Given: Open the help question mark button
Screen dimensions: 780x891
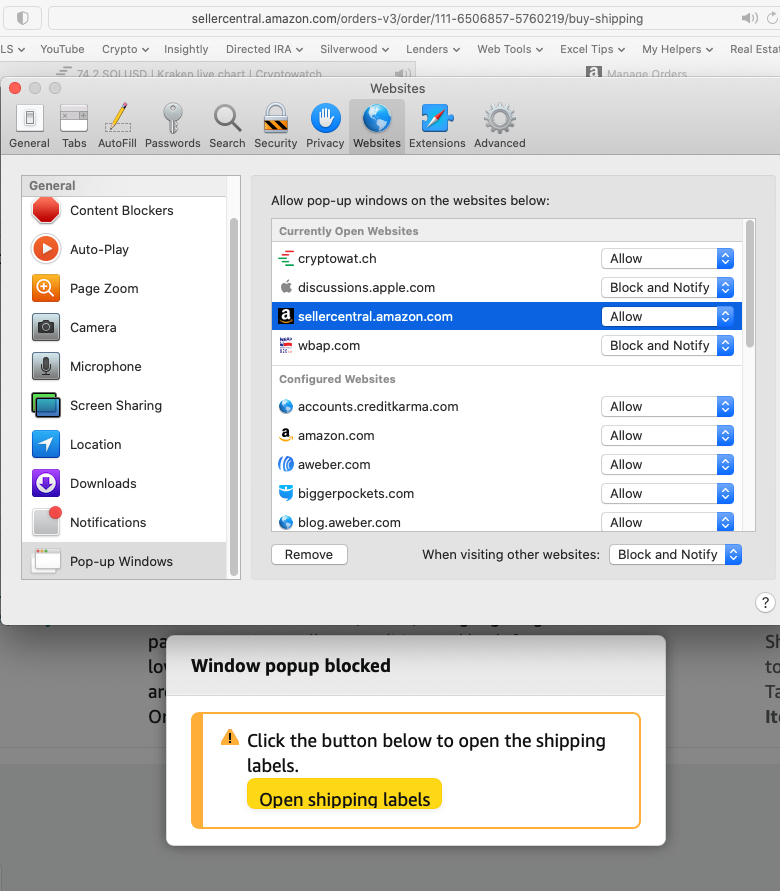Looking at the screenshot, I should (765, 602).
